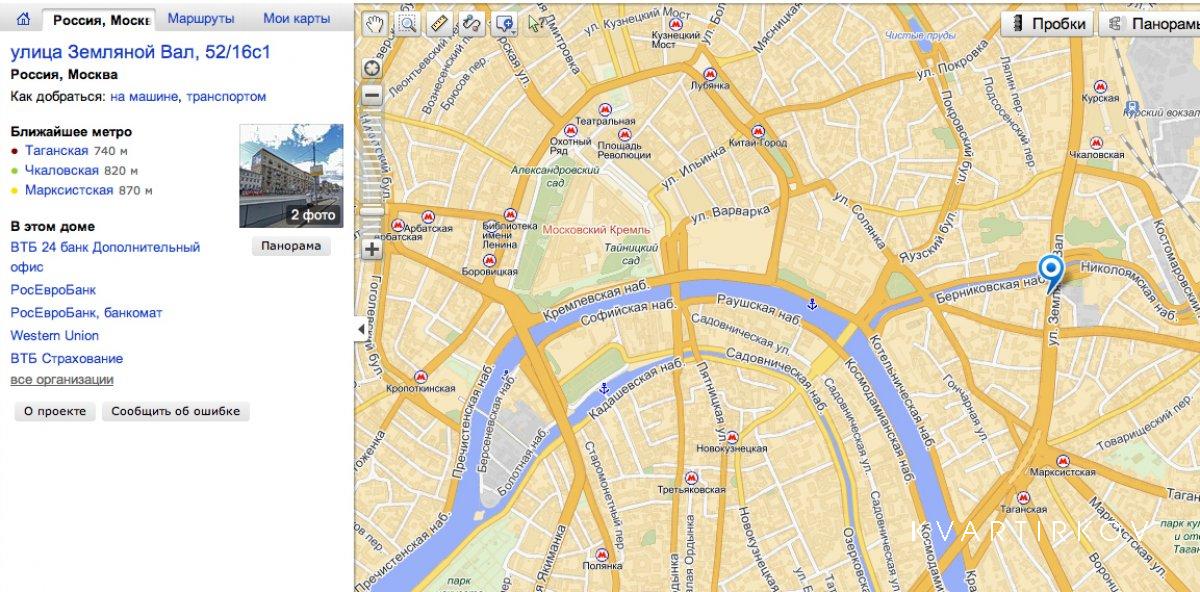Screen dimensions: 1200x592
Task: Click the locate-me compass button
Action: click(372, 68)
